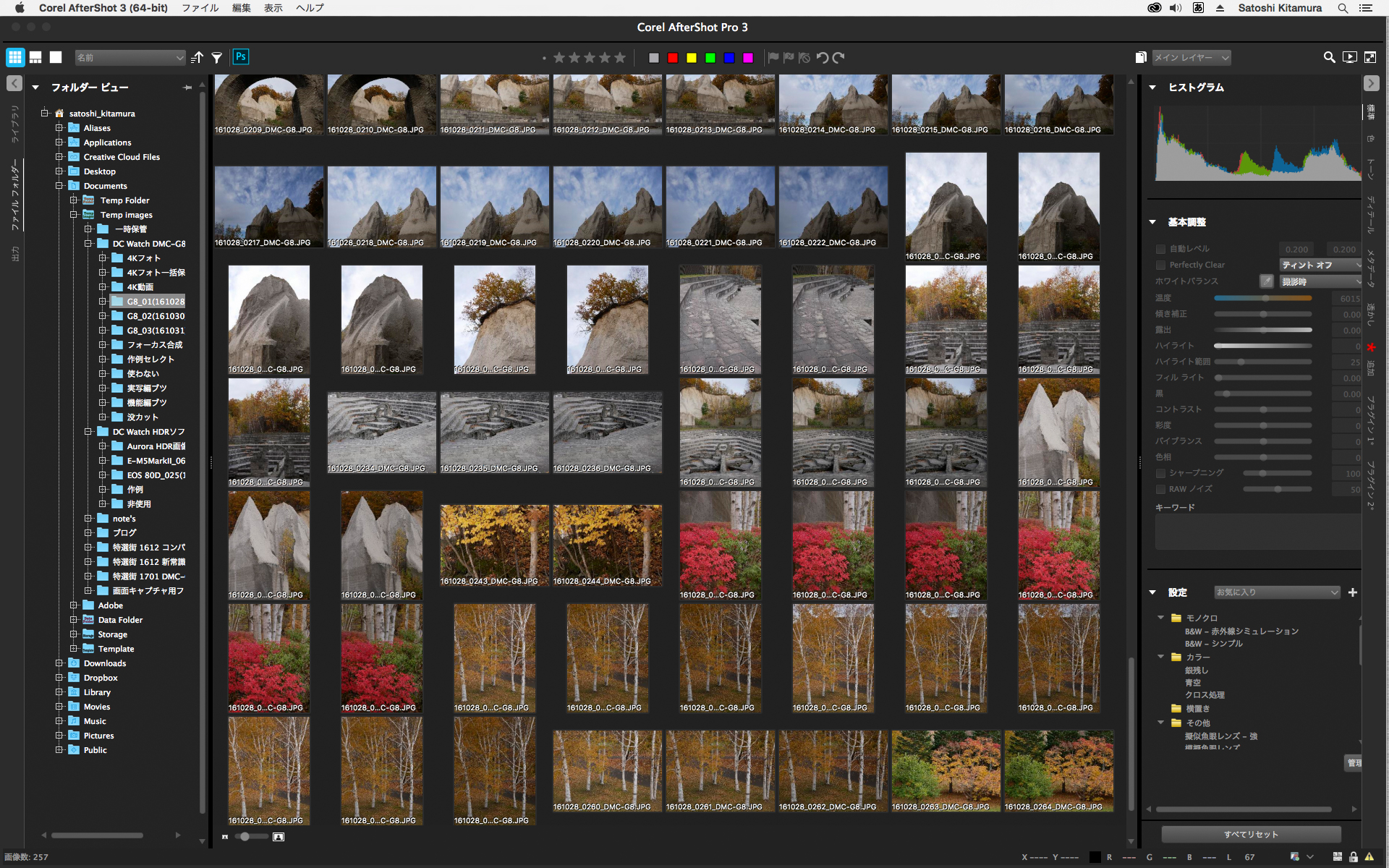Click the magnifier loupe icon in toolbar
The image size is (1389, 868).
pyautogui.click(x=1329, y=58)
